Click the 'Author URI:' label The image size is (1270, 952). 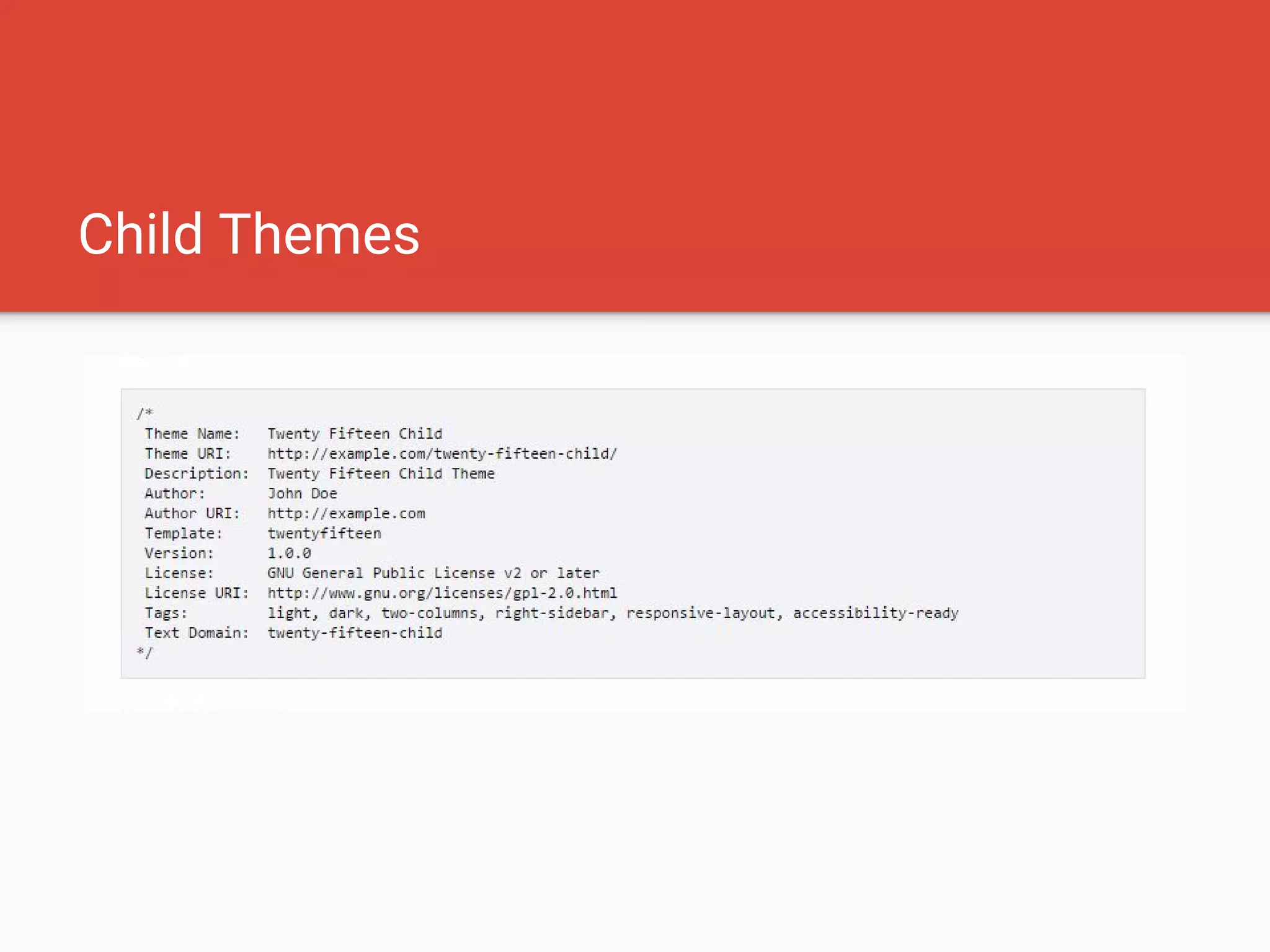click(x=192, y=513)
